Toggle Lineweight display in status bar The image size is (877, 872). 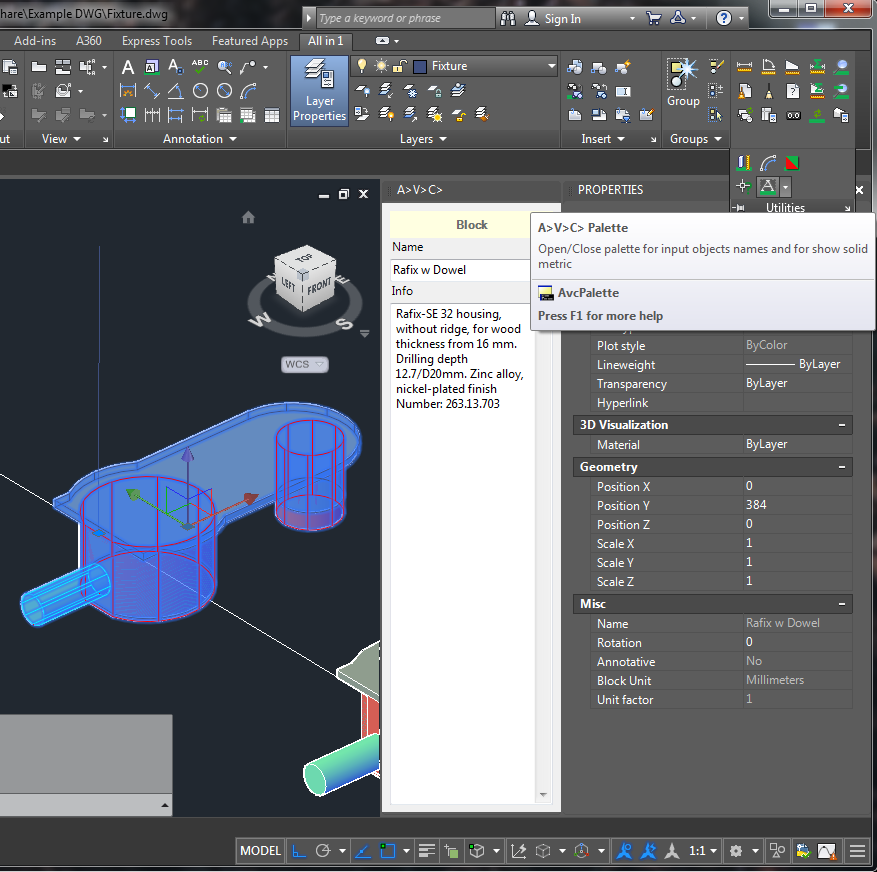427,851
